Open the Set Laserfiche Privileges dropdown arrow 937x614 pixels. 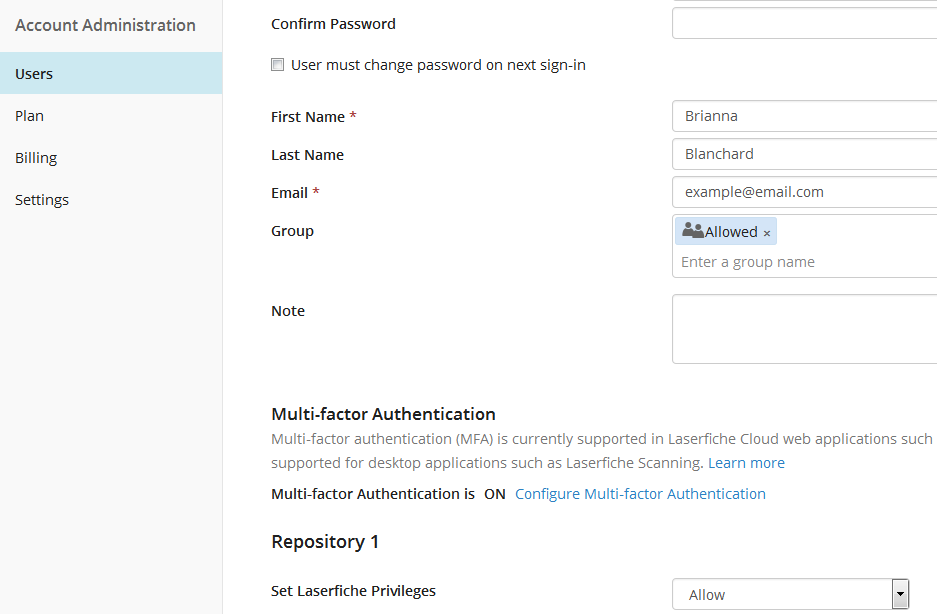tap(900, 594)
